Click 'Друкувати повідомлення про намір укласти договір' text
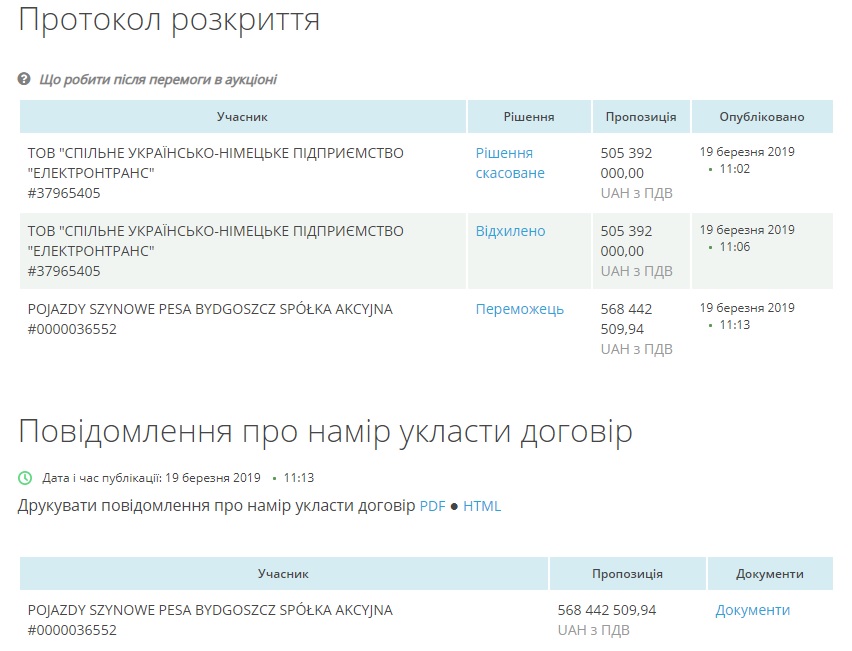 [216, 506]
